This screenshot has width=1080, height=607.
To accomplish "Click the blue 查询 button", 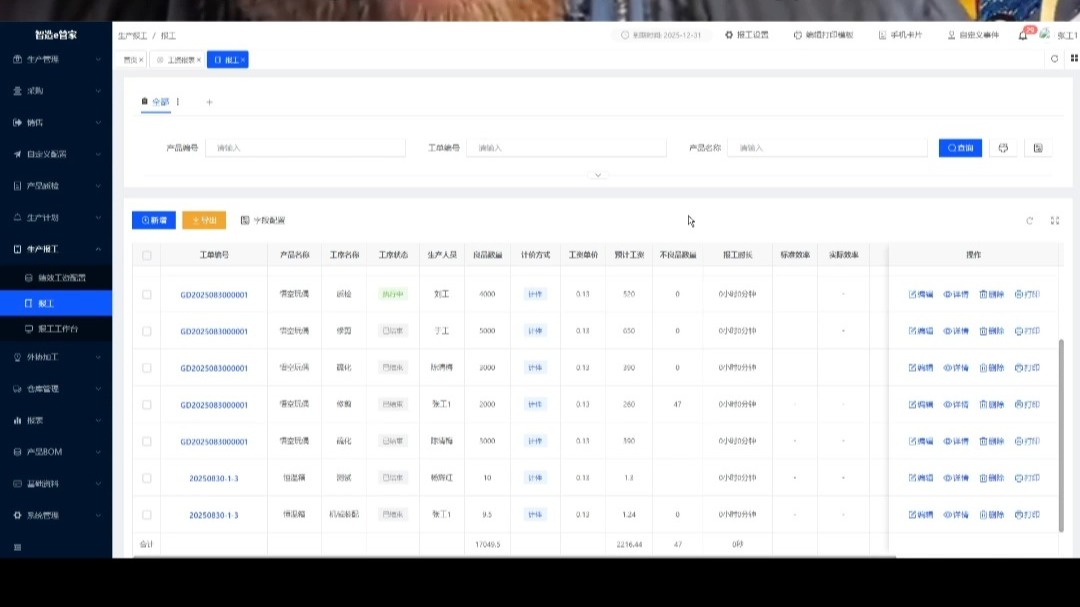I will (960, 148).
